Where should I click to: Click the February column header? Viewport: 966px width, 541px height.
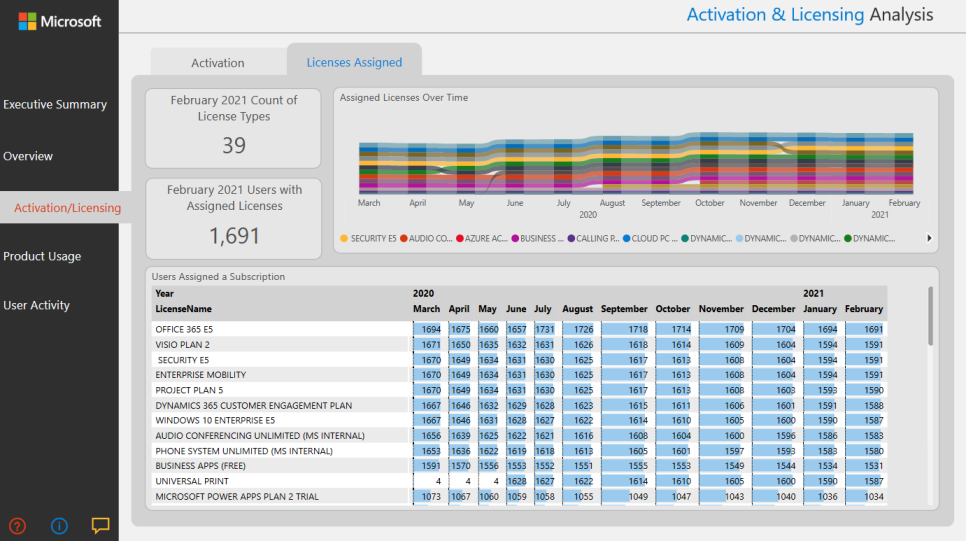(864, 309)
